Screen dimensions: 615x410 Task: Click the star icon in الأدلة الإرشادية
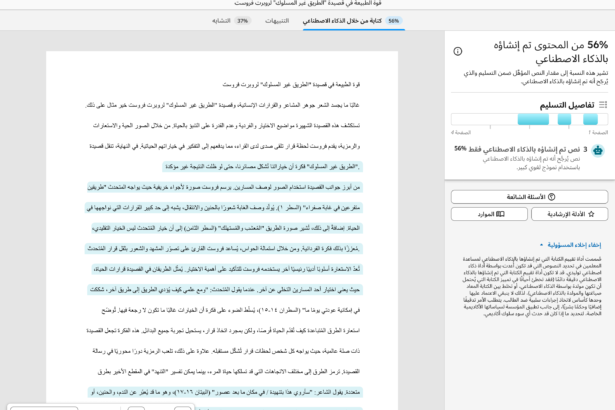[x=591, y=214]
